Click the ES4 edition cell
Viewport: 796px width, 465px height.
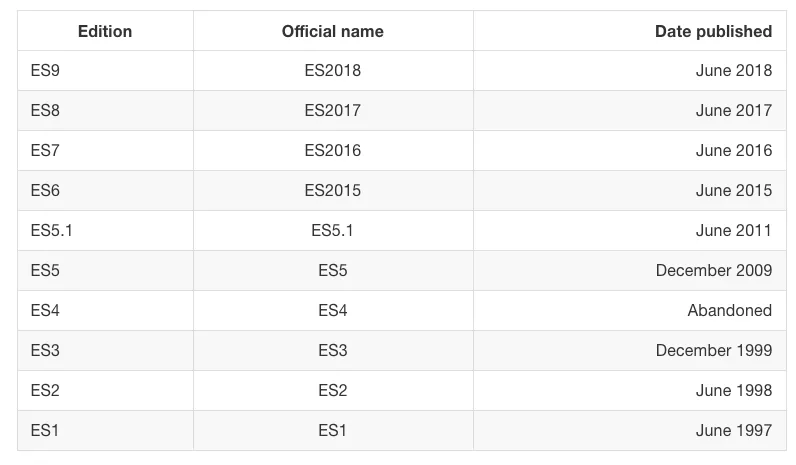pos(46,311)
